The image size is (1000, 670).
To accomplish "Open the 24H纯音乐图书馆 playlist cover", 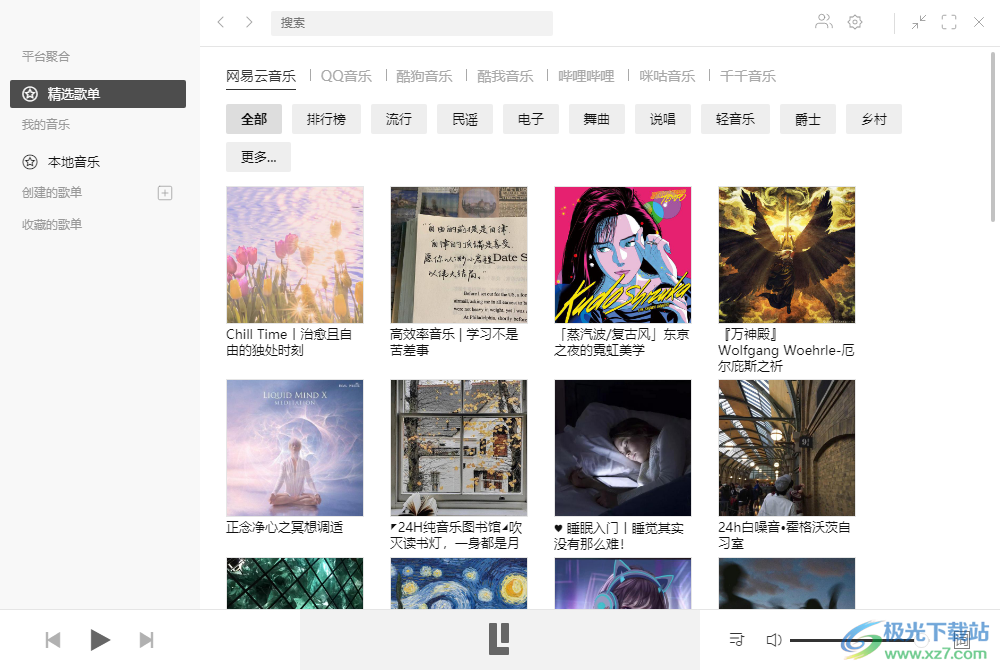I will tap(459, 448).
